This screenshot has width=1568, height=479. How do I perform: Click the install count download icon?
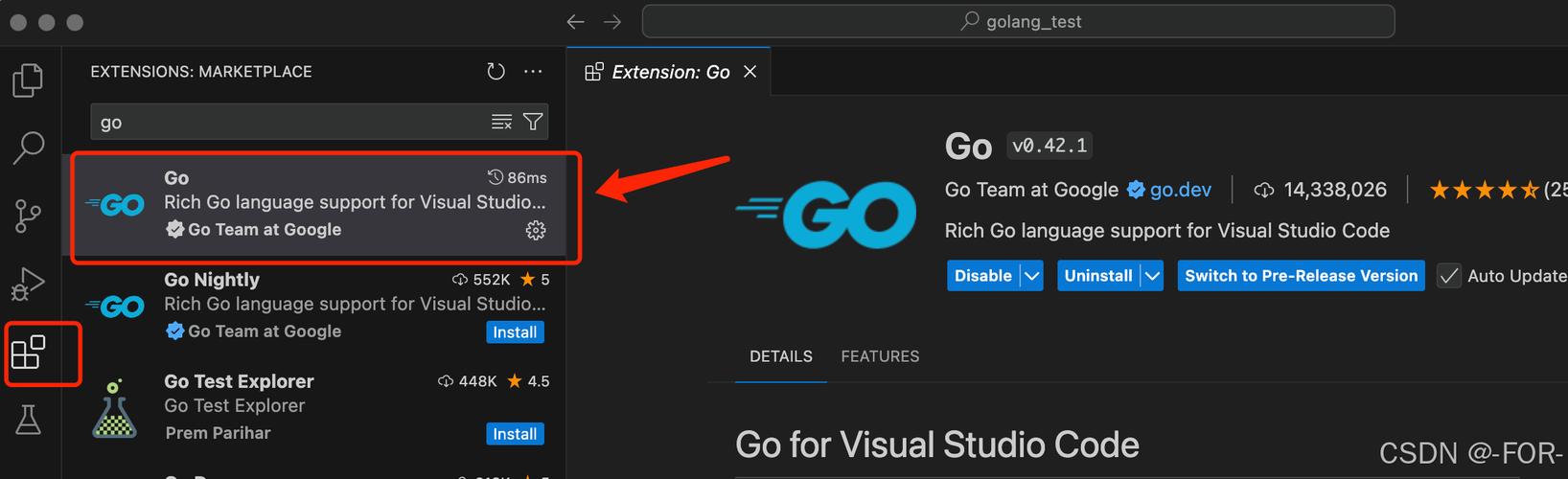[1264, 191]
